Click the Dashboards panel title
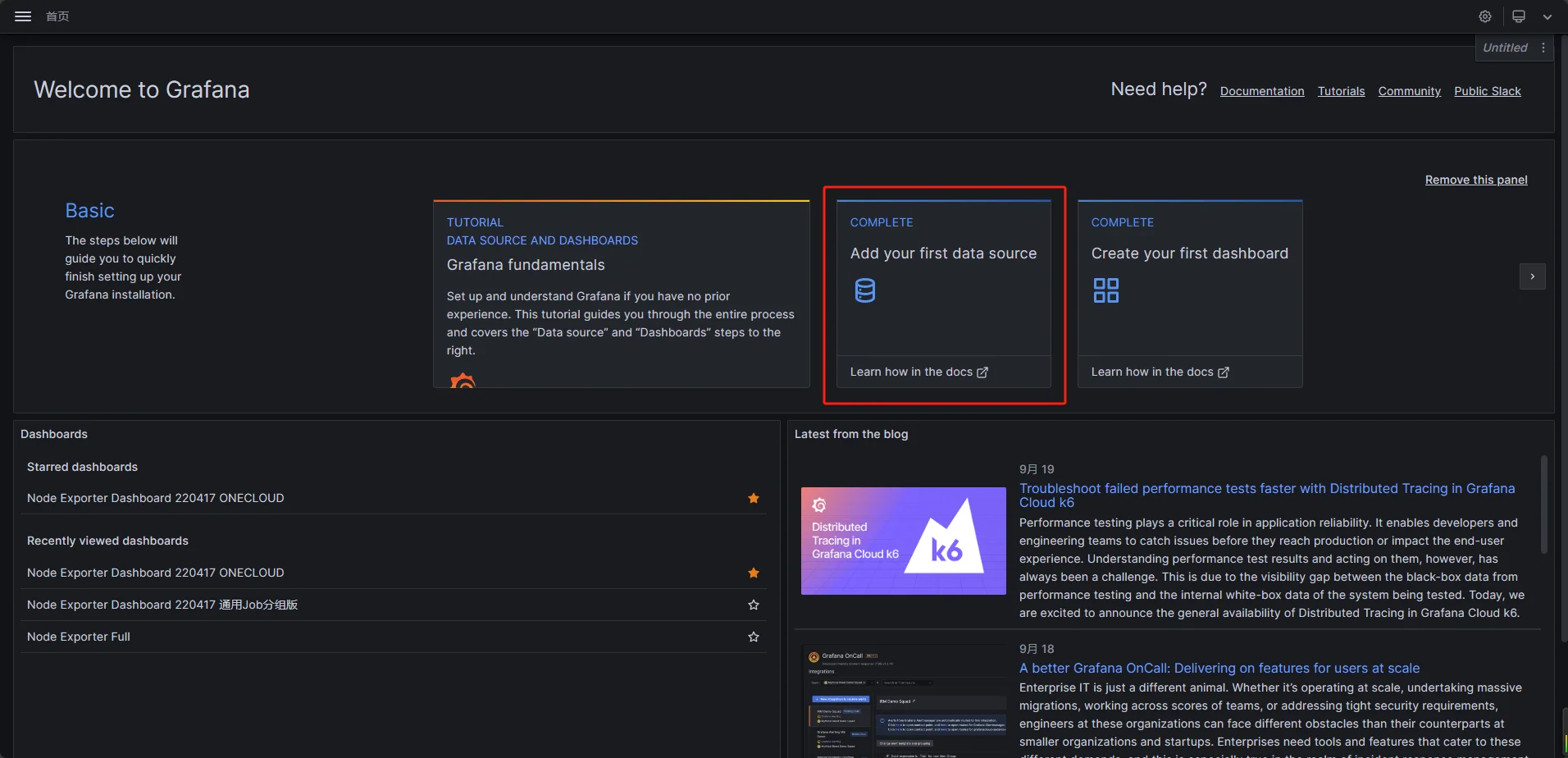 point(54,434)
